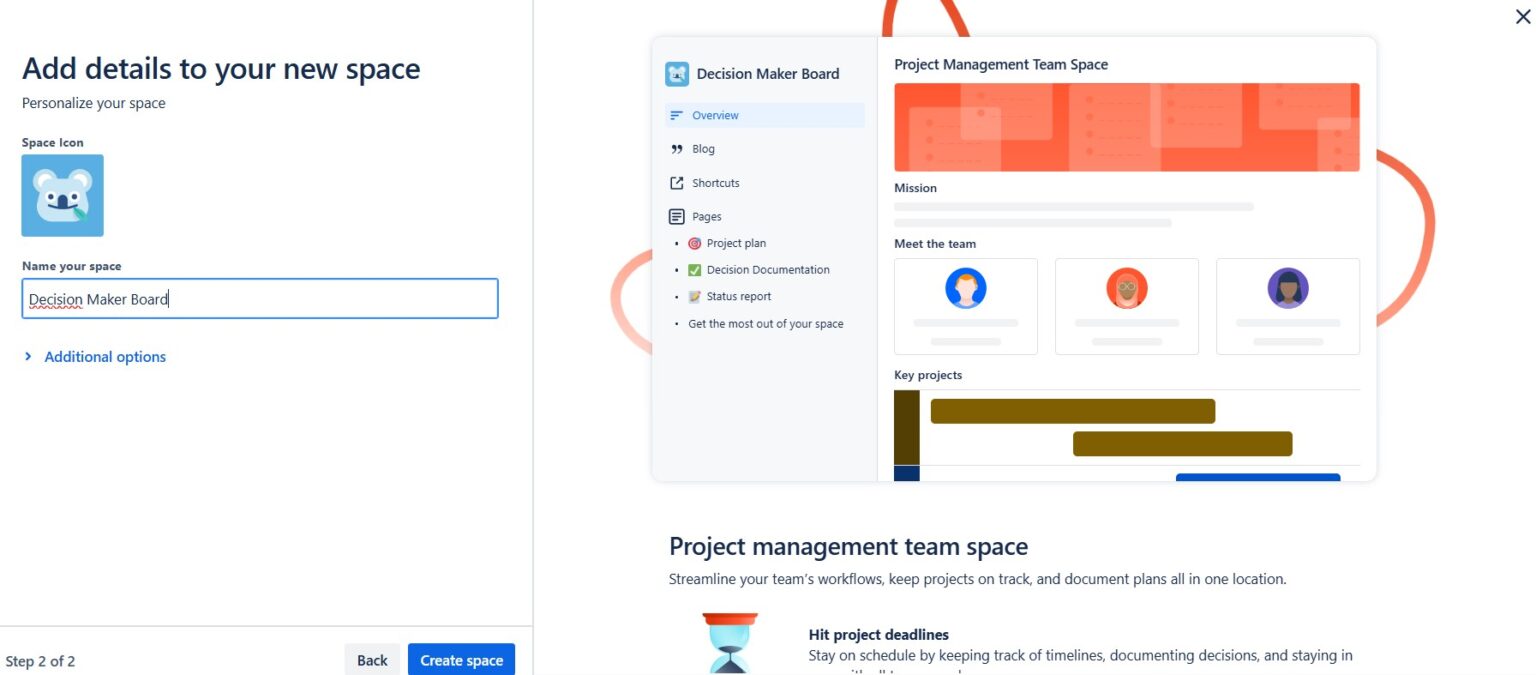Click the Decision Documentation check icon
This screenshot has height=675, width=1536.
pyautogui.click(x=695, y=270)
